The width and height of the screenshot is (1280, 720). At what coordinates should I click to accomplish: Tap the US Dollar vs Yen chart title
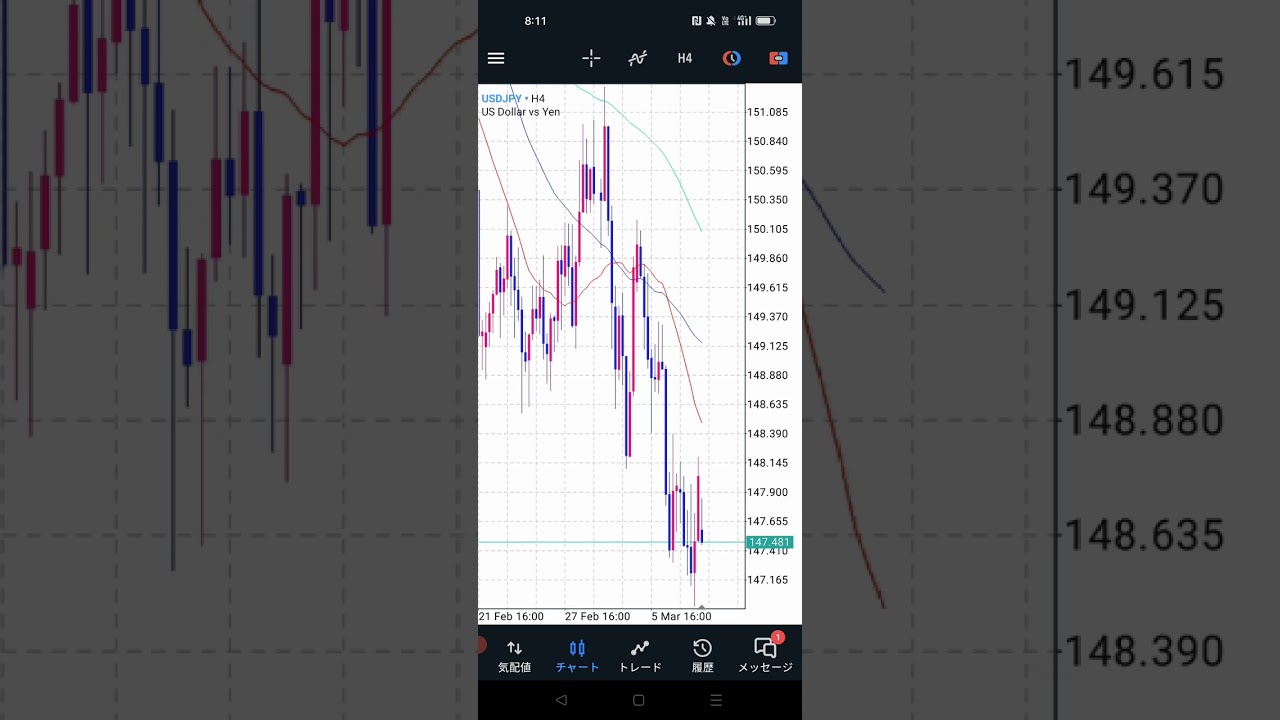tap(521, 112)
